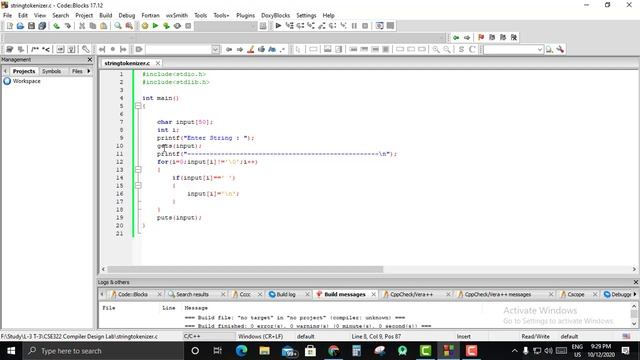Click the zoom out magnifier icon
Viewport: 640px width, 360px height.
[x=447, y=49]
